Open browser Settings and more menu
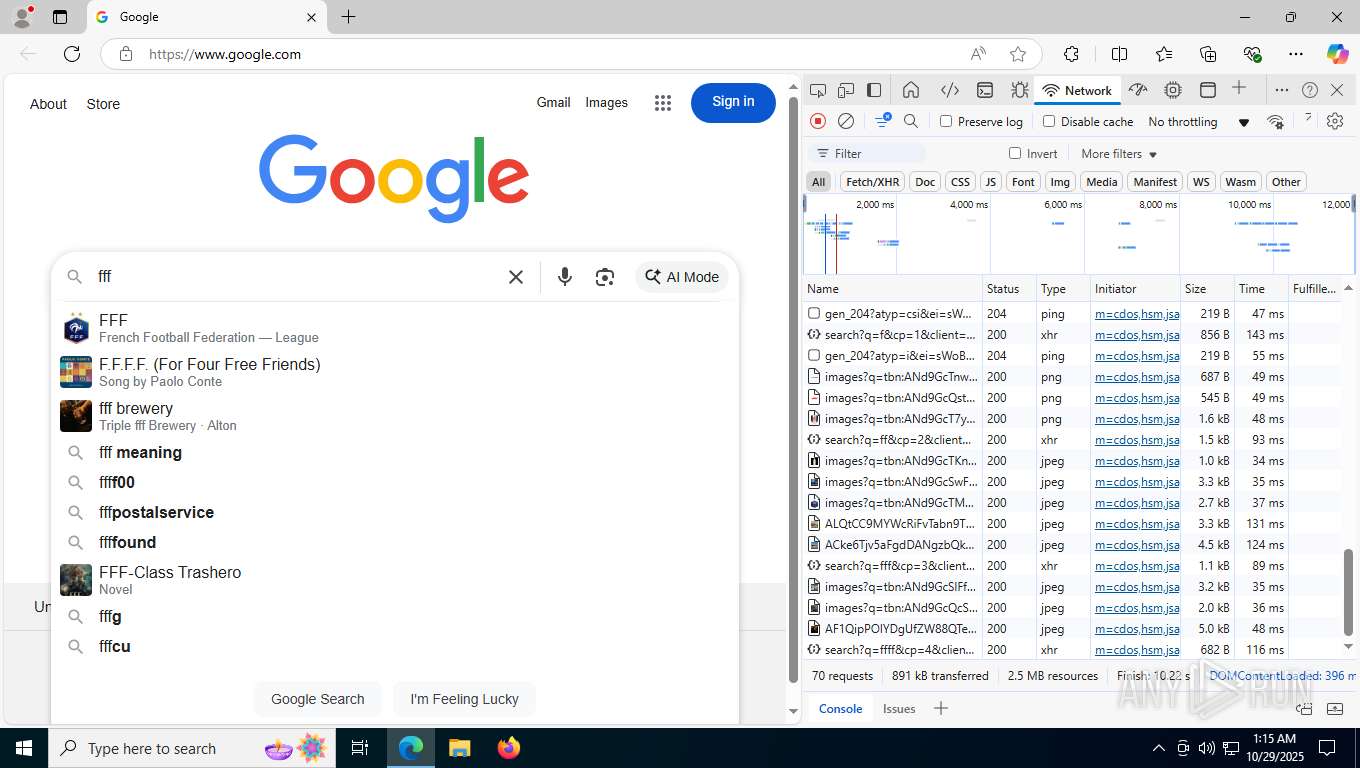 coord(1296,54)
